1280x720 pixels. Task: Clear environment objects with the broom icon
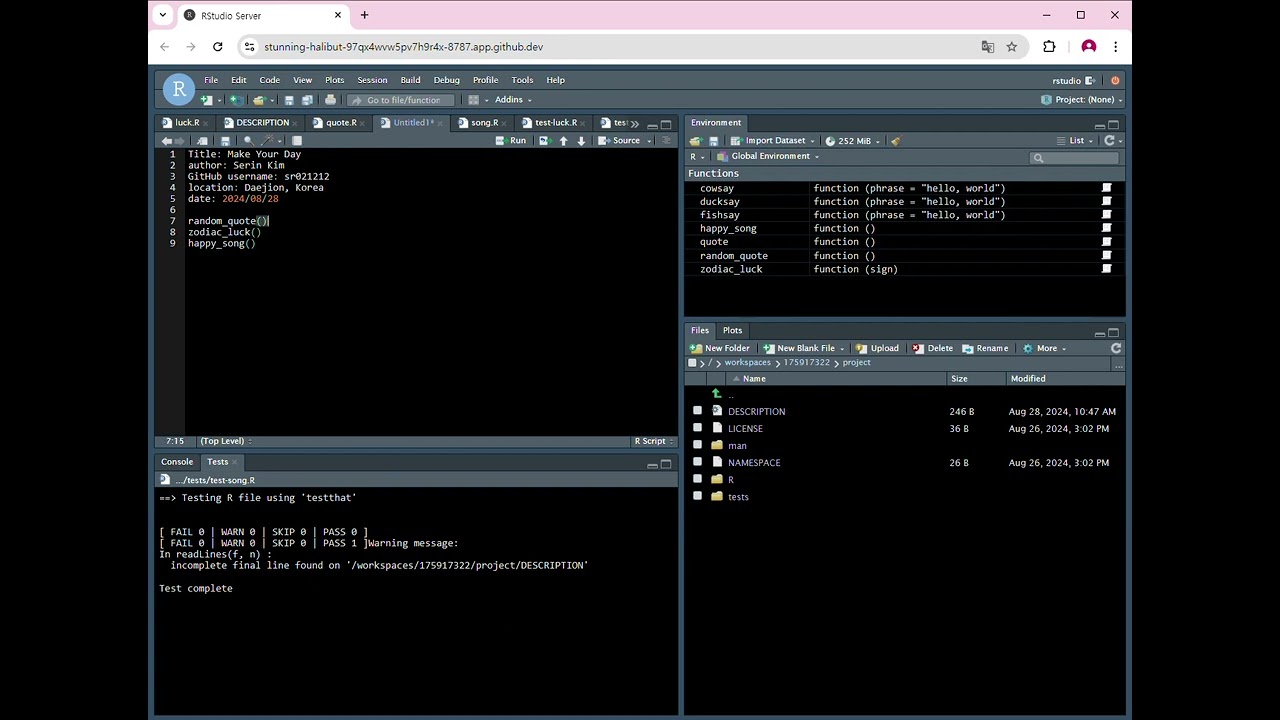pos(895,141)
